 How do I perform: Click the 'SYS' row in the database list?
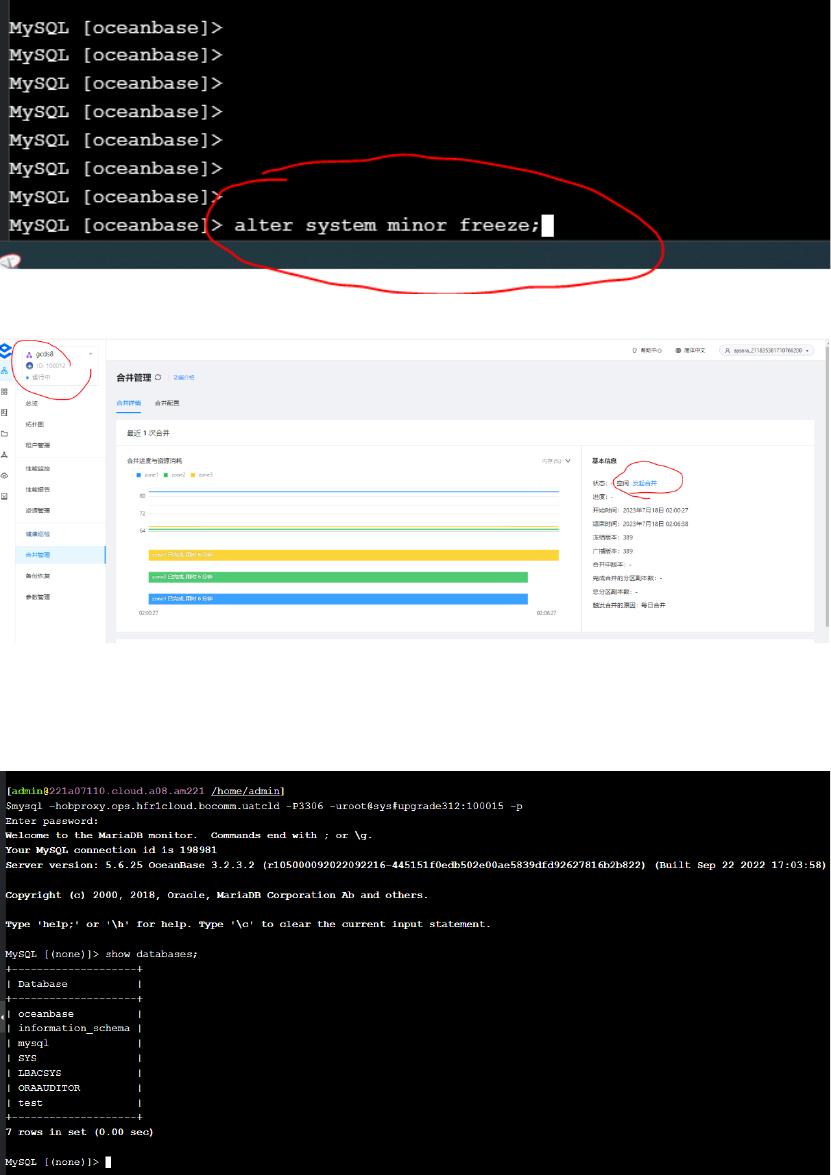[x=27, y=1058]
